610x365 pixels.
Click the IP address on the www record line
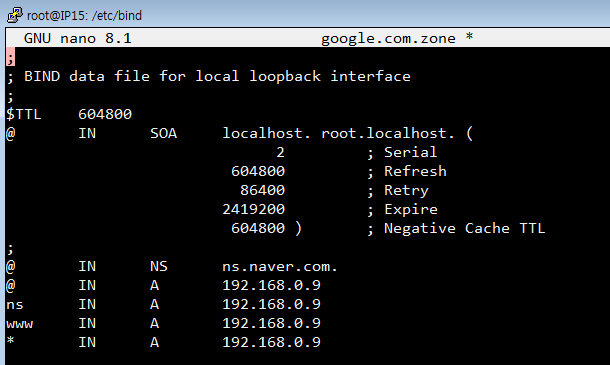272,324
